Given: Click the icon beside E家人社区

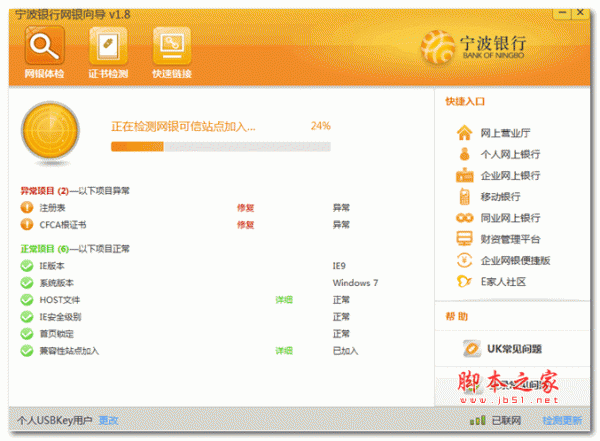Looking at the screenshot, I should tap(464, 282).
